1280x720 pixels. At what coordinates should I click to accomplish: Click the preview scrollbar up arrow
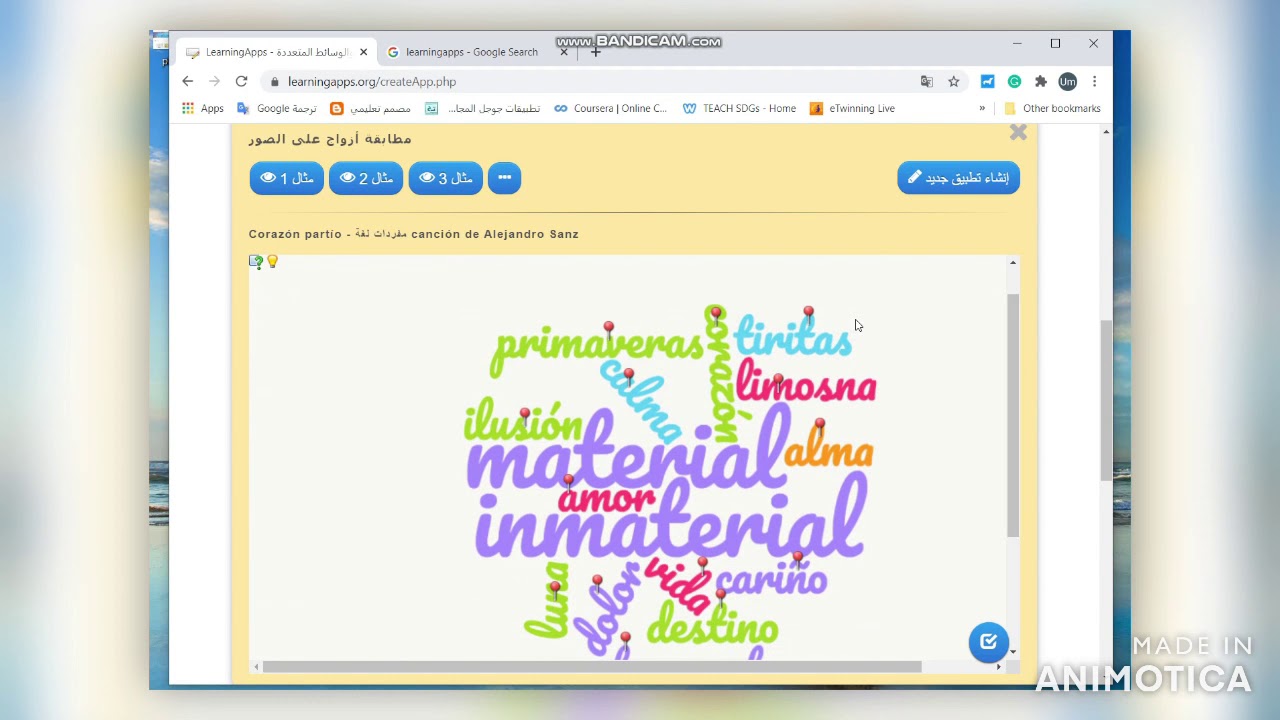point(1013,262)
